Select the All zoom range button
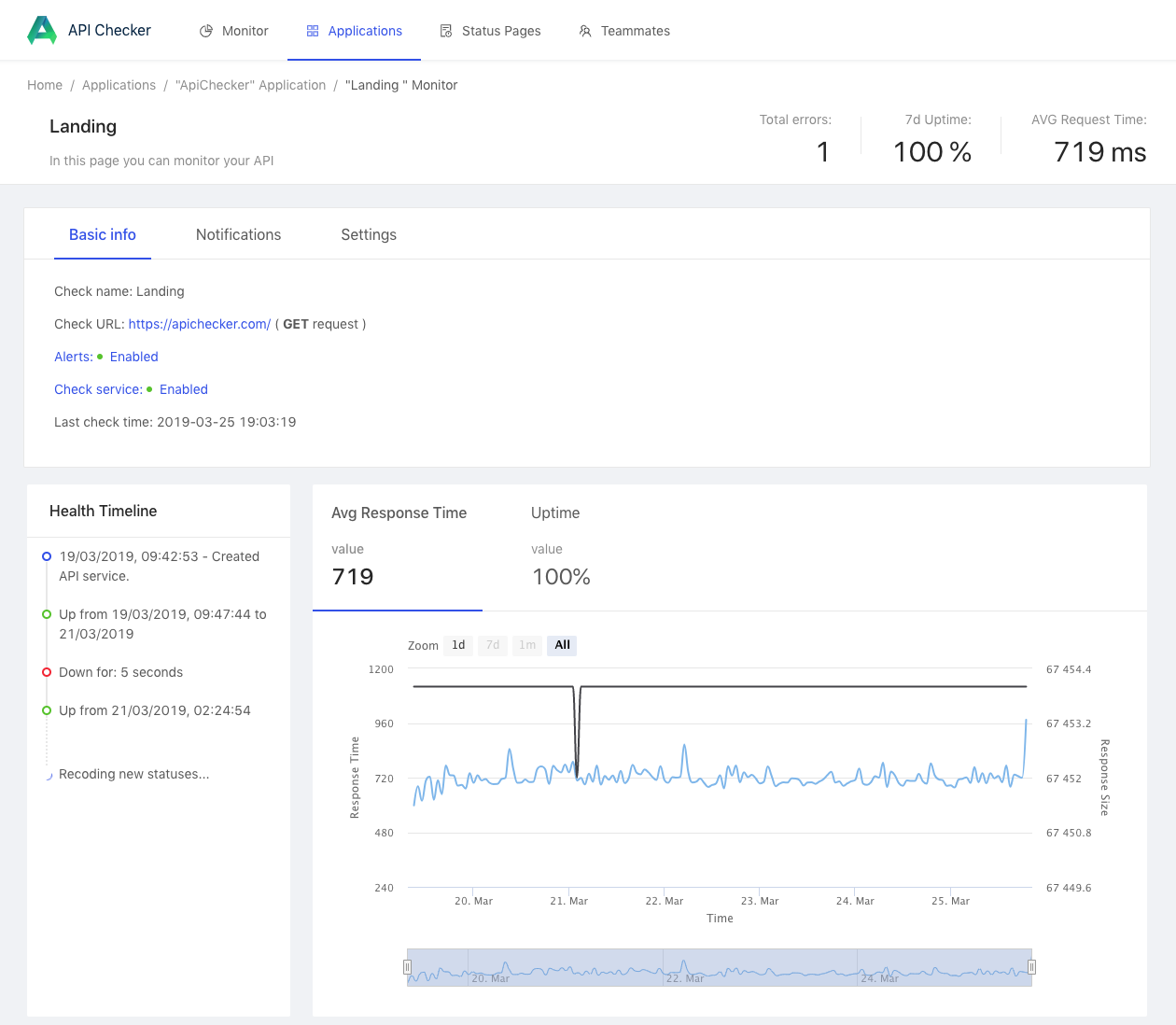The image size is (1176, 1025). coord(562,645)
